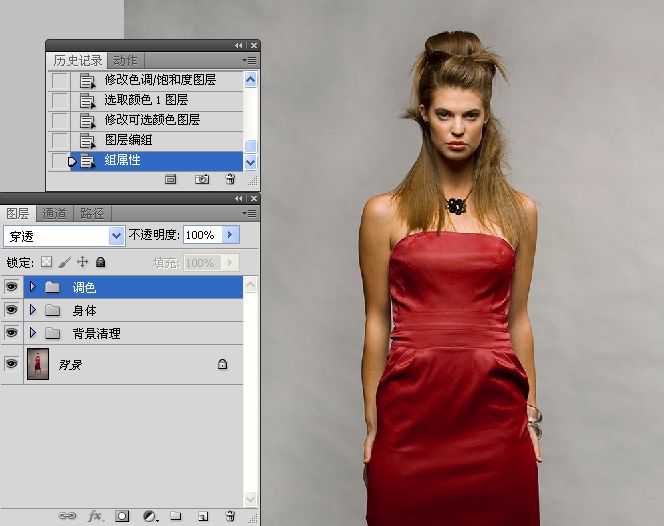
Task: Lock all padlock icon
Action: (x=100, y=262)
